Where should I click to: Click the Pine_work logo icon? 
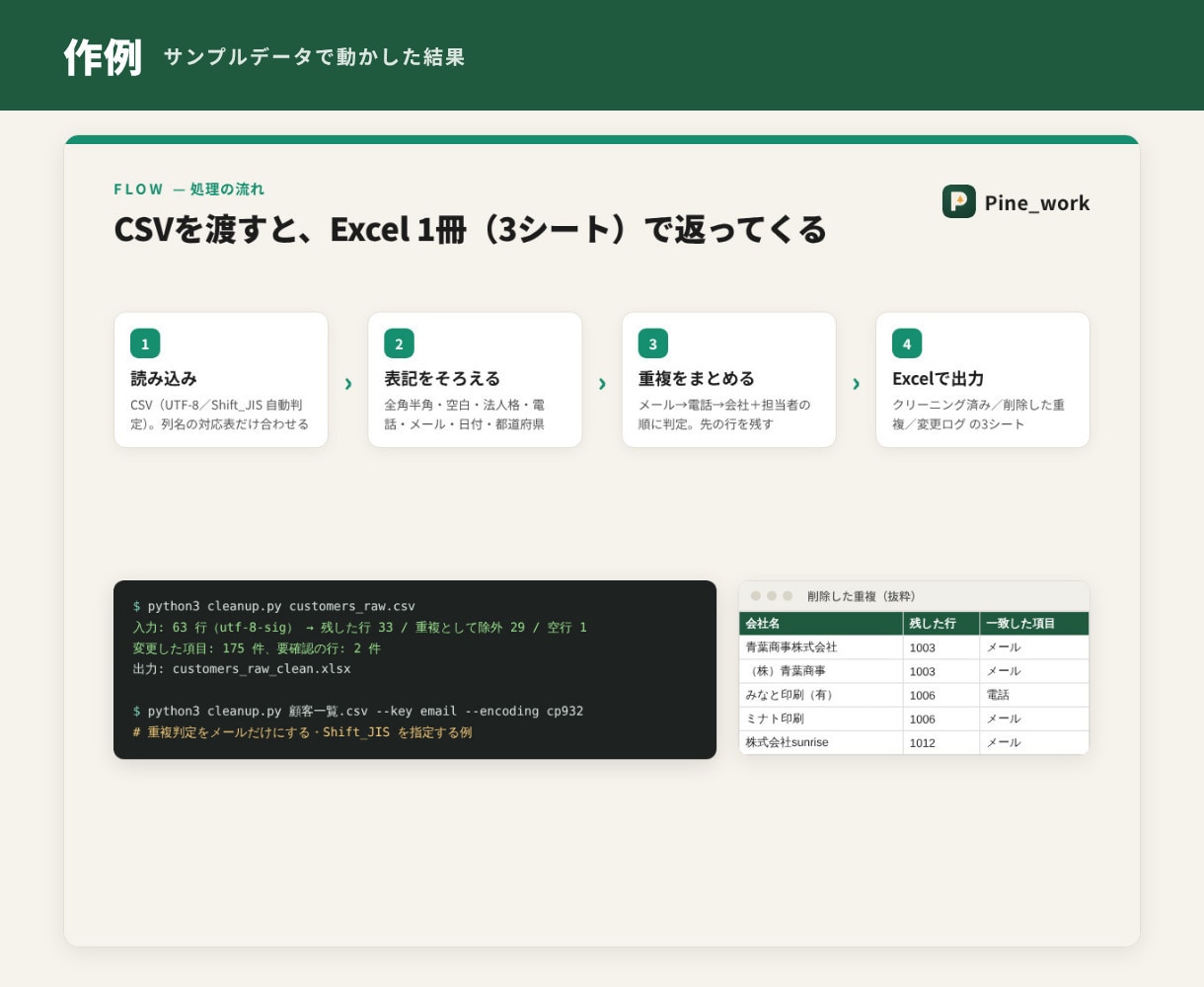coord(958,201)
